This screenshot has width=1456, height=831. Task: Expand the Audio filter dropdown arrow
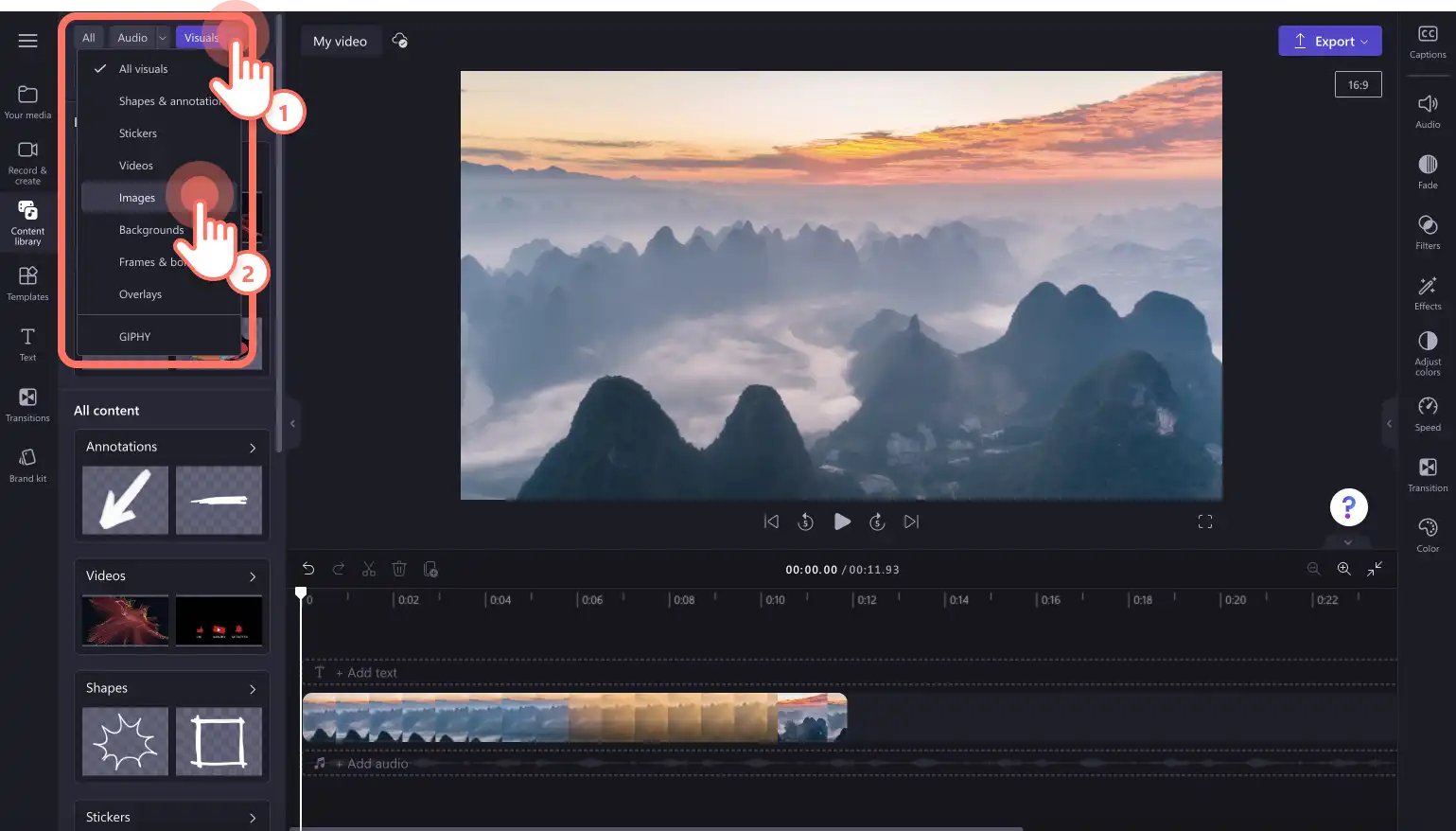click(163, 38)
